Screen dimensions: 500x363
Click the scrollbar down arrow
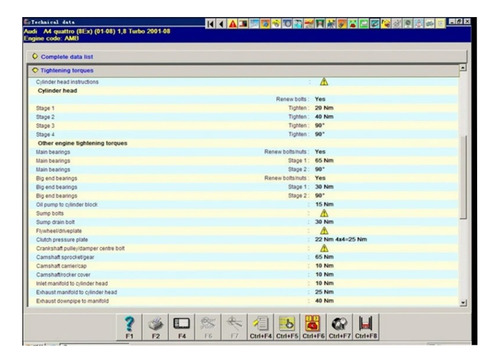click(x=463, y=303)
